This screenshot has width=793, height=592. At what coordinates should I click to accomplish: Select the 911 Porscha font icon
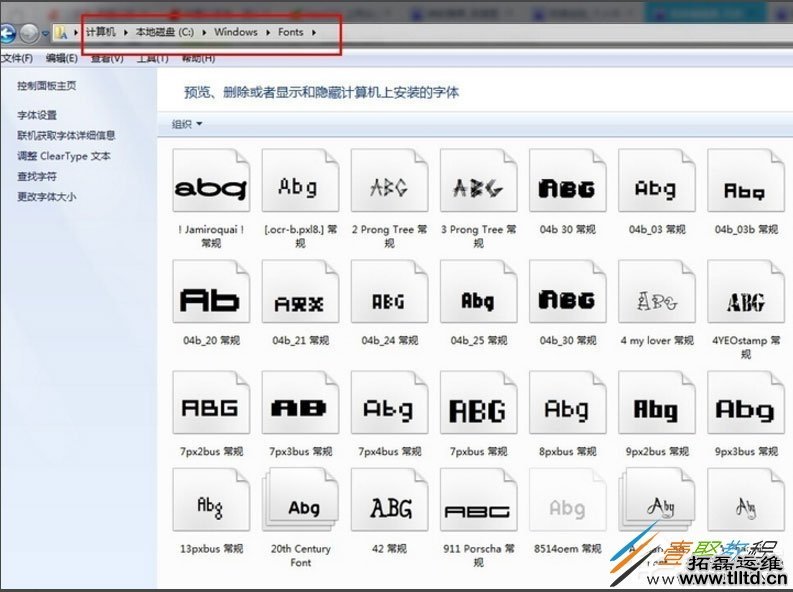pos(478,499)
